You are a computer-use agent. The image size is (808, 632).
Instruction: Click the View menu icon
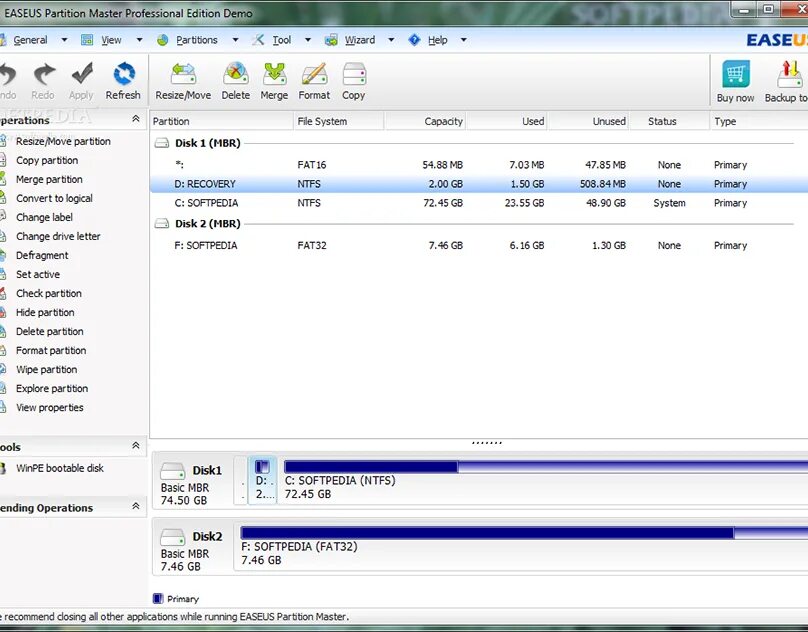pyautogui.click(x=87, y=40)
